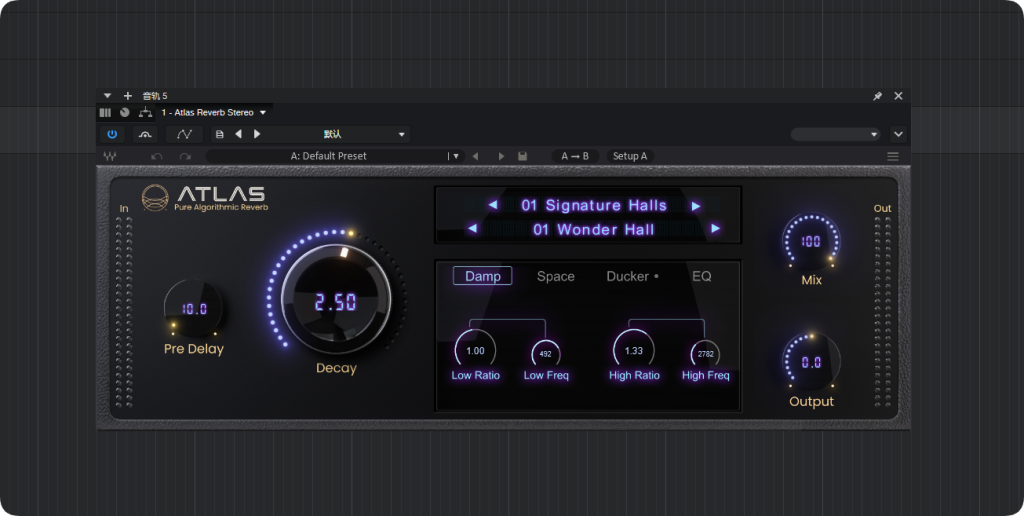Click the Decay value 2.50
1024x516 pixels.
(x=336, y=302)
